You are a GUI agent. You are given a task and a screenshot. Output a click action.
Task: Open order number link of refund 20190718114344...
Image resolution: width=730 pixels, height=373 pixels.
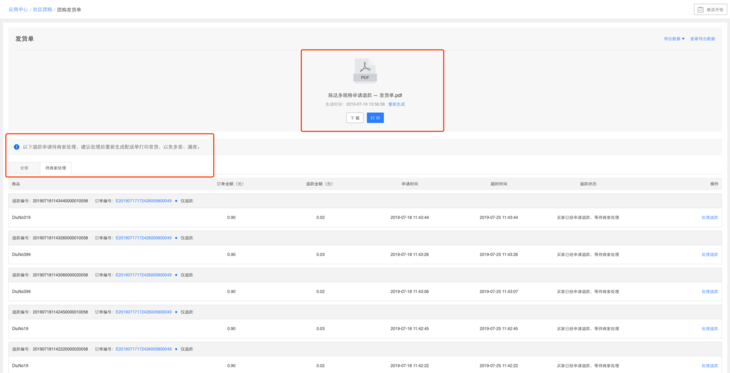pos(143,201)
